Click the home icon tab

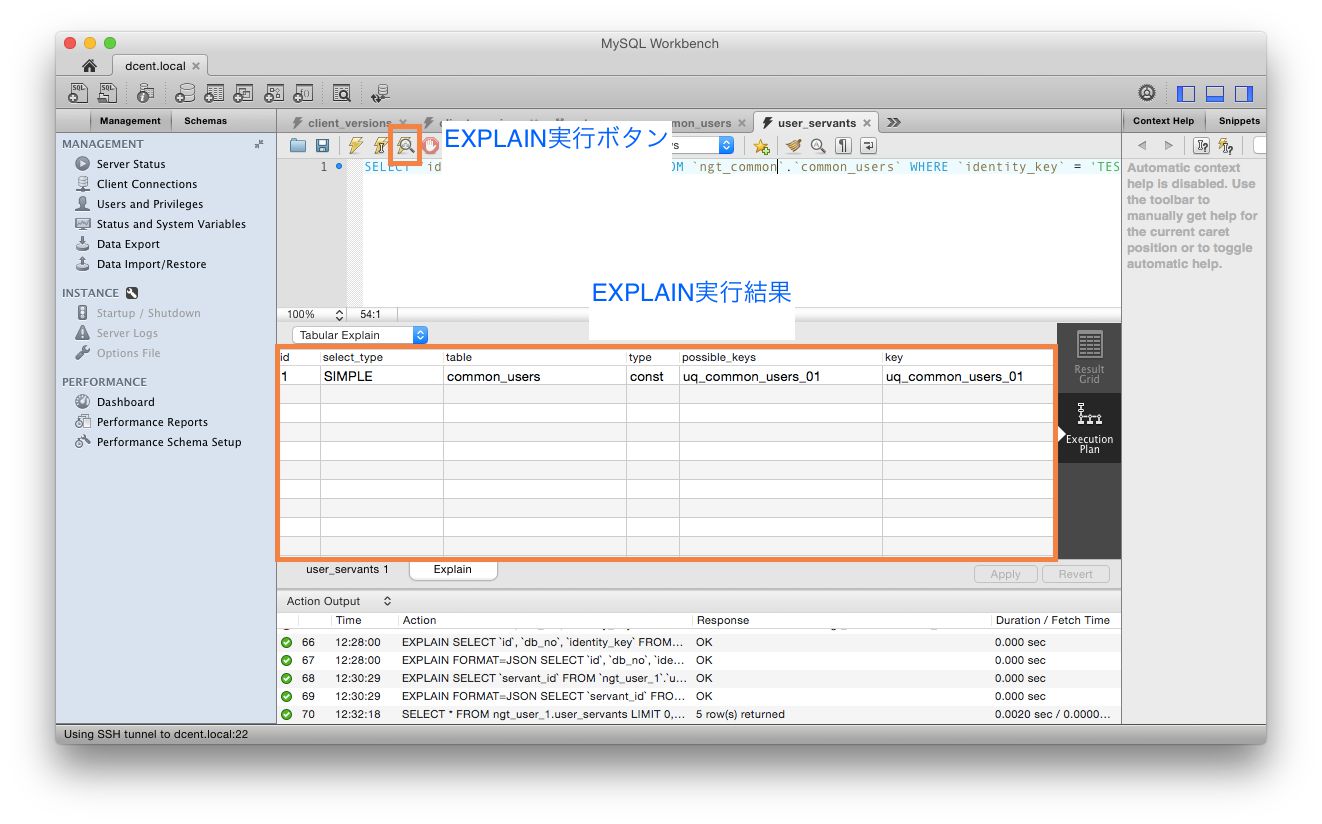tap(89, 66)
